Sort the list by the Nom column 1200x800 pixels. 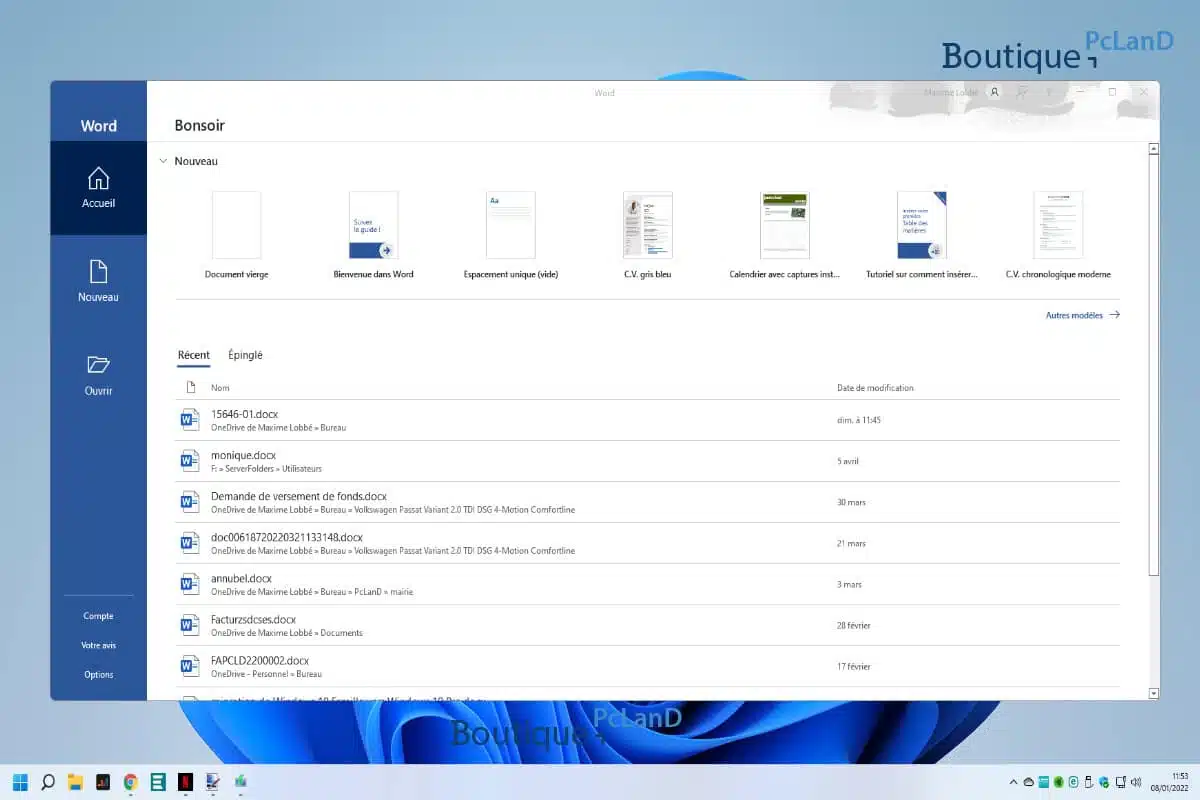click(220, 388)
